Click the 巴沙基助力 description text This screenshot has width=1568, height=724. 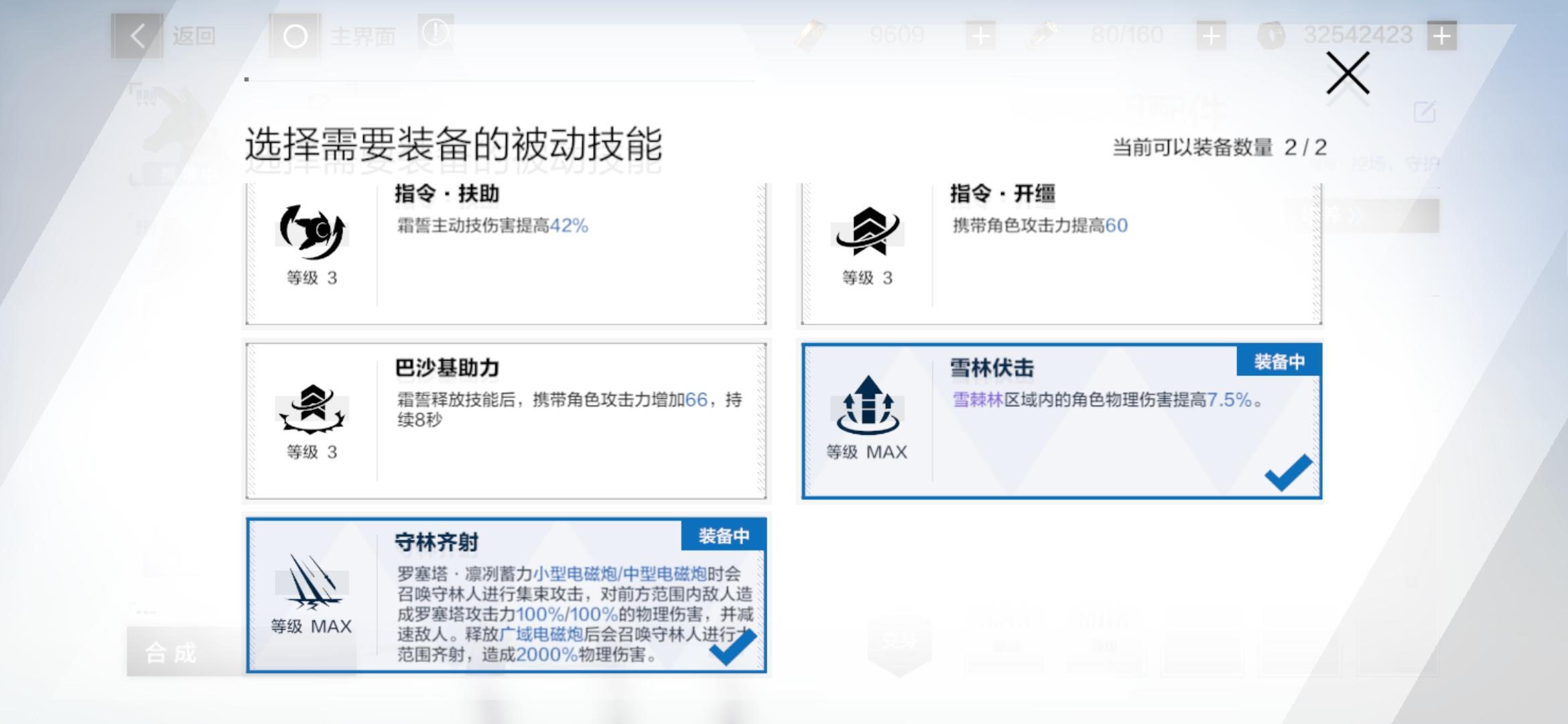point(570,410)
